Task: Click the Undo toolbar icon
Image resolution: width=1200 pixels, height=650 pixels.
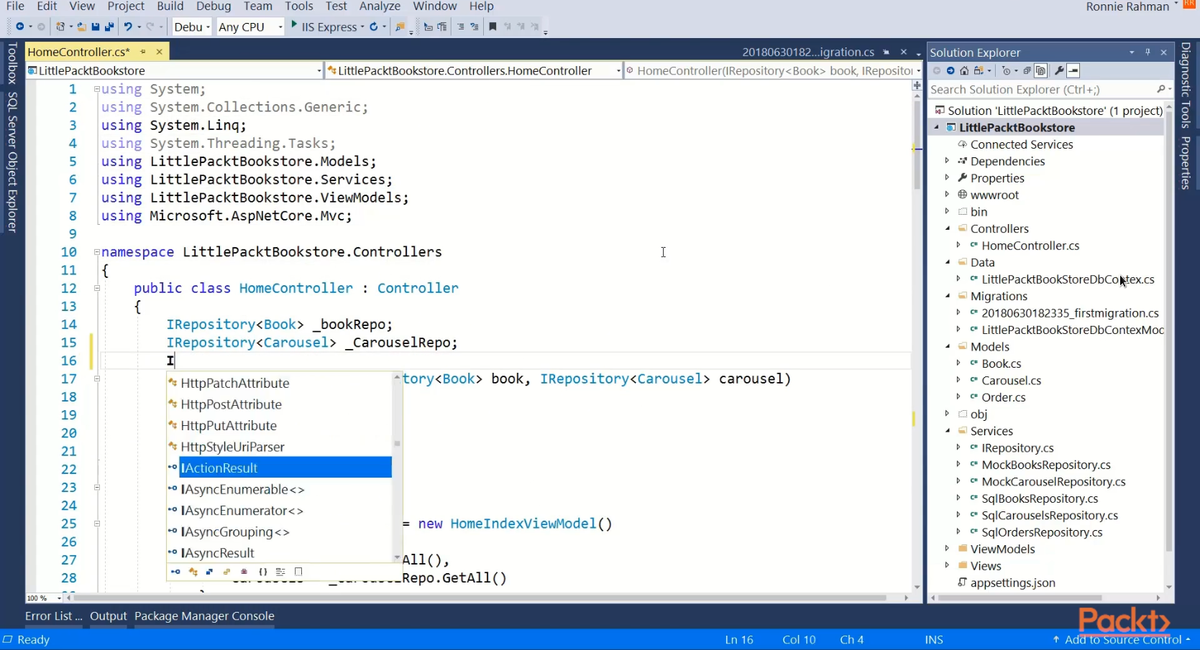Action: (128, 27)
